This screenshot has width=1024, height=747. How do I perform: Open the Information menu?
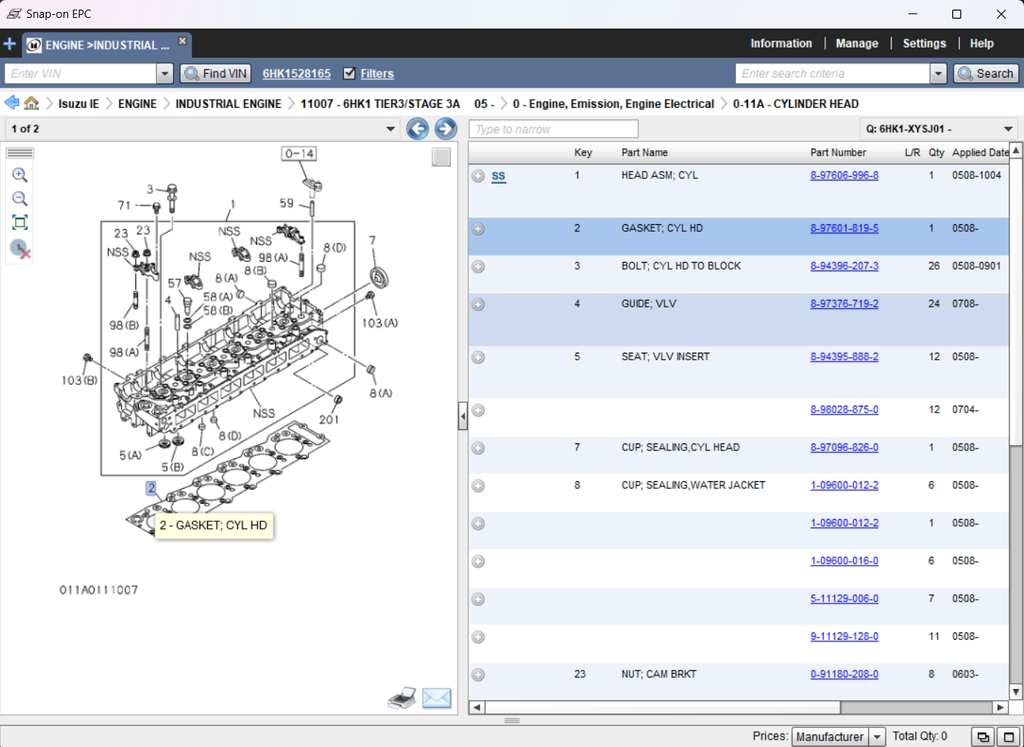[781, 44]
